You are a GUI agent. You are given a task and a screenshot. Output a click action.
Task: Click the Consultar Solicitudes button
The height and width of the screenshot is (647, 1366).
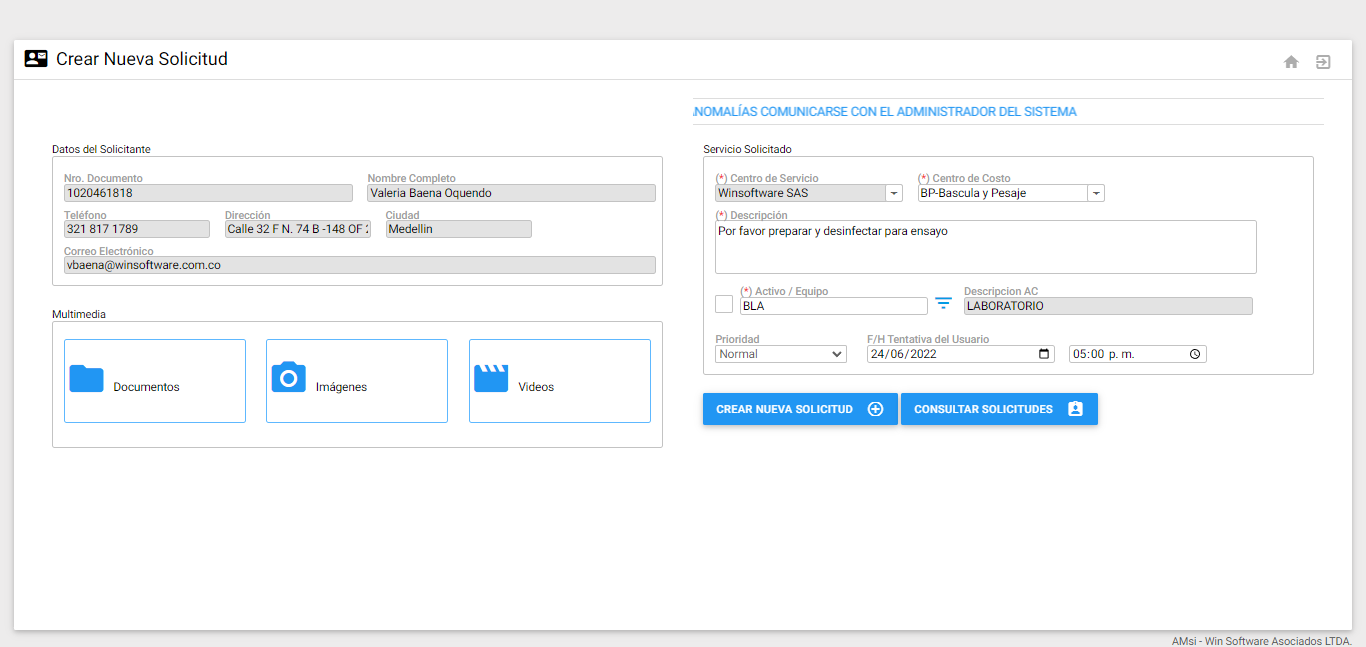pyautogui.click(x=999, y=409)
